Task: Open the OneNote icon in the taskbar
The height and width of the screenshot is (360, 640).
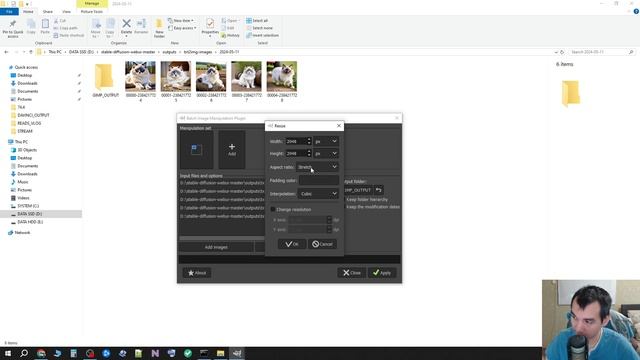Action: (155, 353)
